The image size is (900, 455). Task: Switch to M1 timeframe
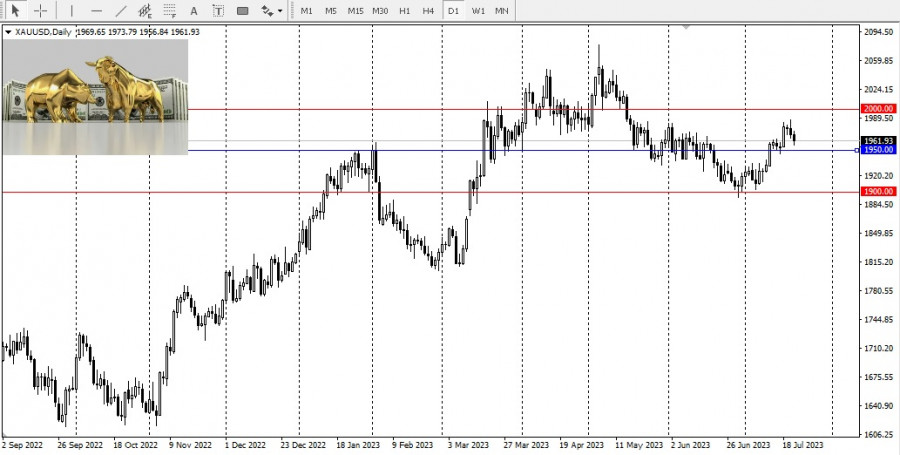point(307,11)
